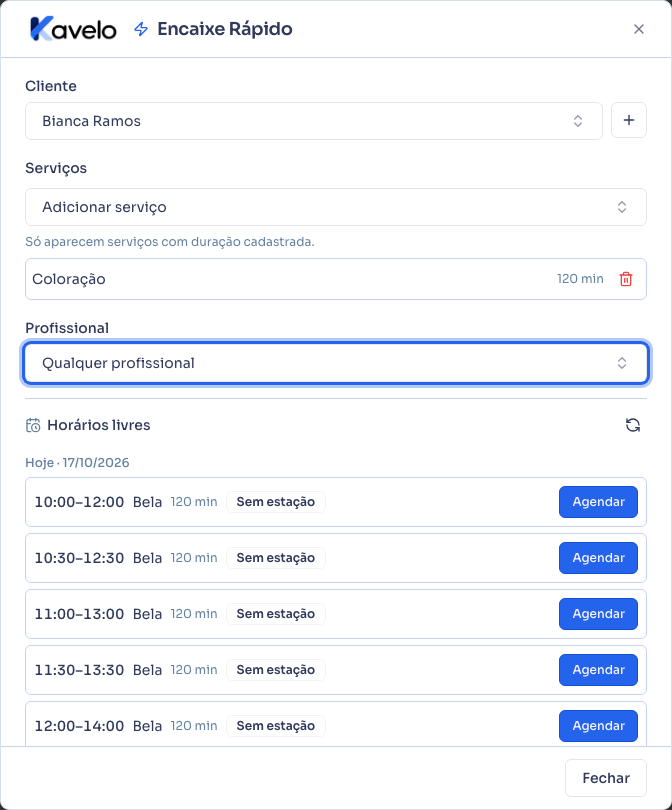
Task: Click the 12:00–14:00 time text
Action: pos(79,726)
